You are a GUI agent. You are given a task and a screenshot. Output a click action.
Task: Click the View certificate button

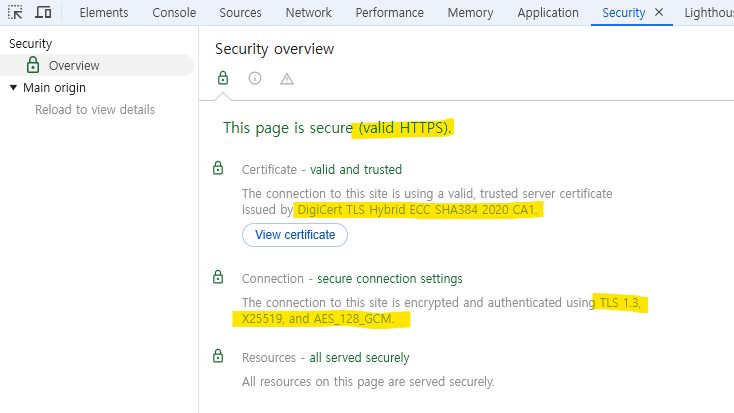pyautogui.click(x=295, y=235)
